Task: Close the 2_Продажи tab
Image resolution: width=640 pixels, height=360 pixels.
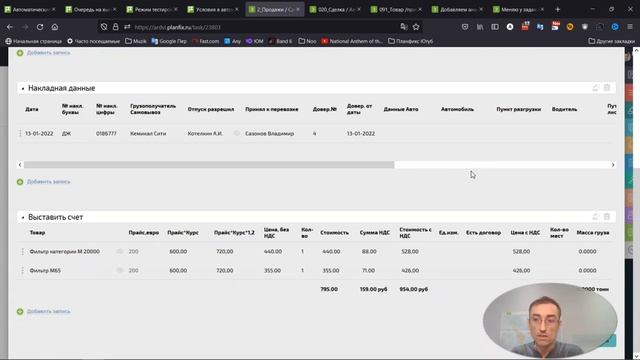Action: coord(298,9)
